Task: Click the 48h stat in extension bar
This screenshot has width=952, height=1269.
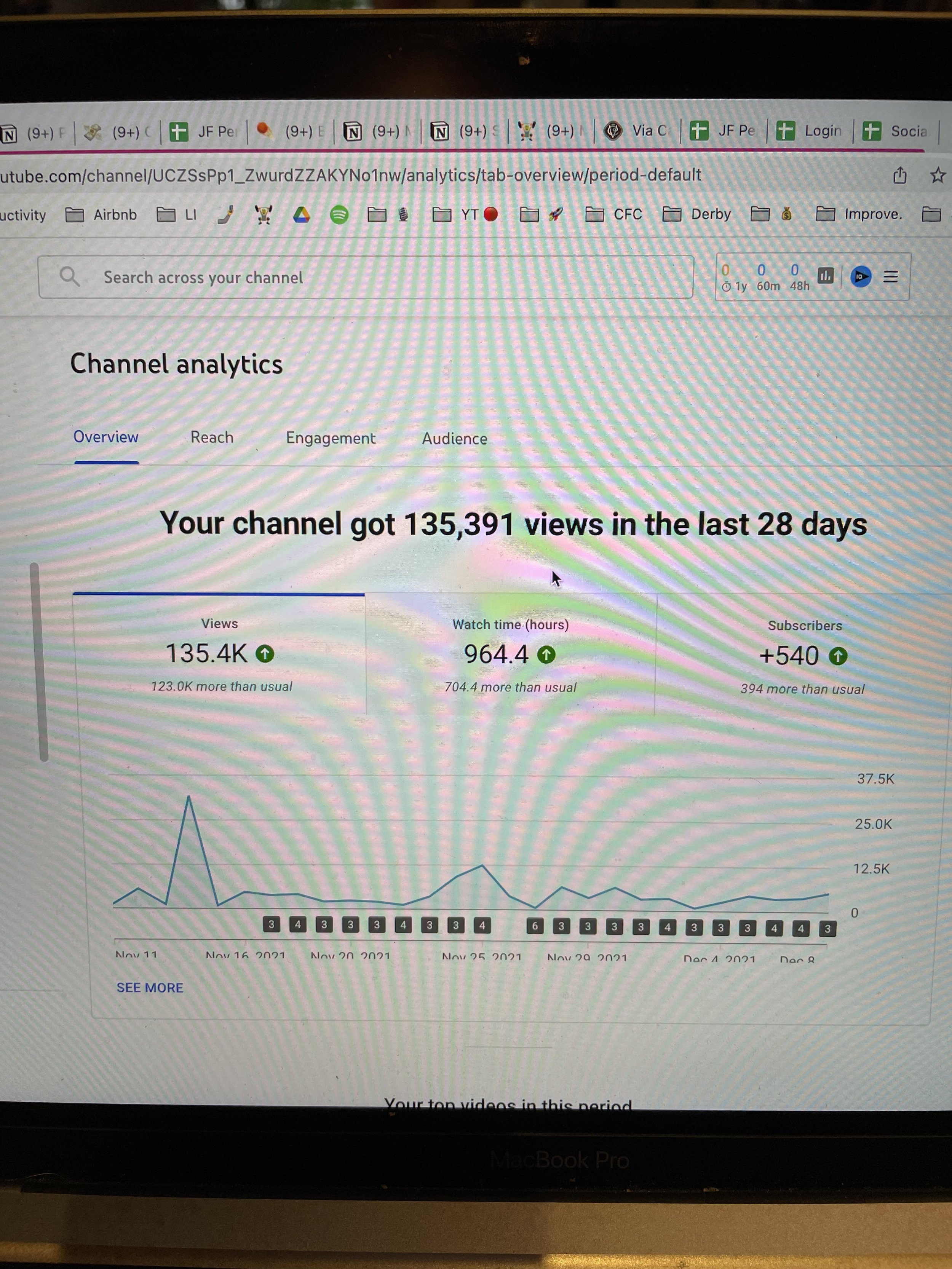Action: pyautogui.click(x=799, y=278)
